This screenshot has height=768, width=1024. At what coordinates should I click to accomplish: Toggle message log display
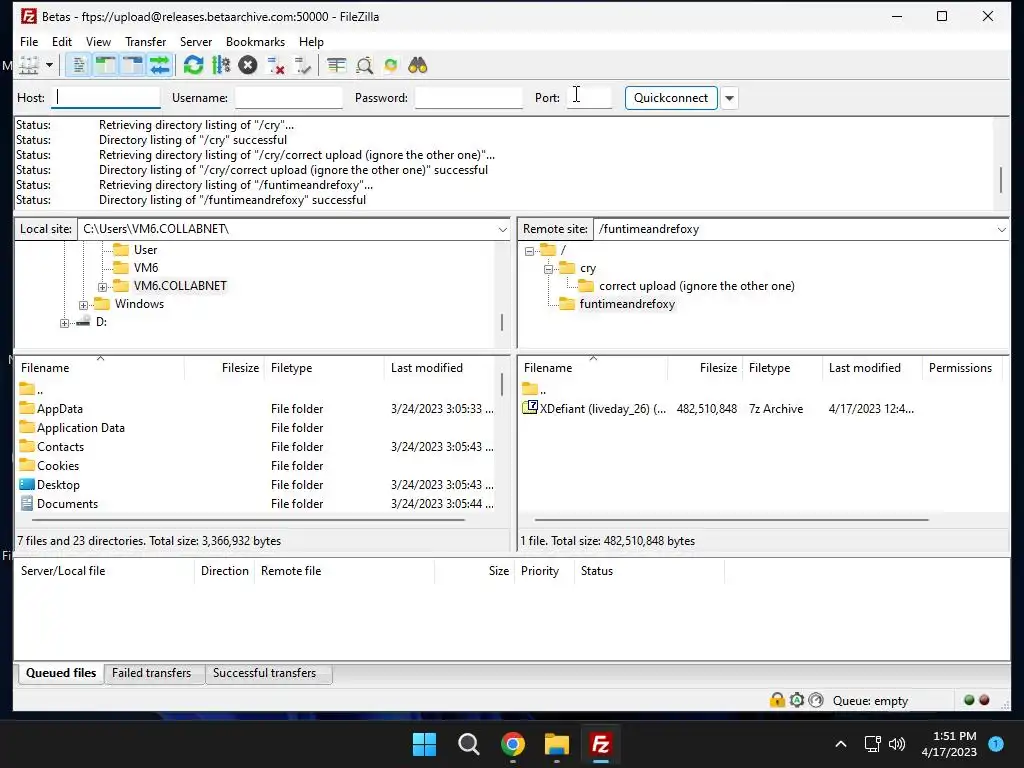click(78, 65)
